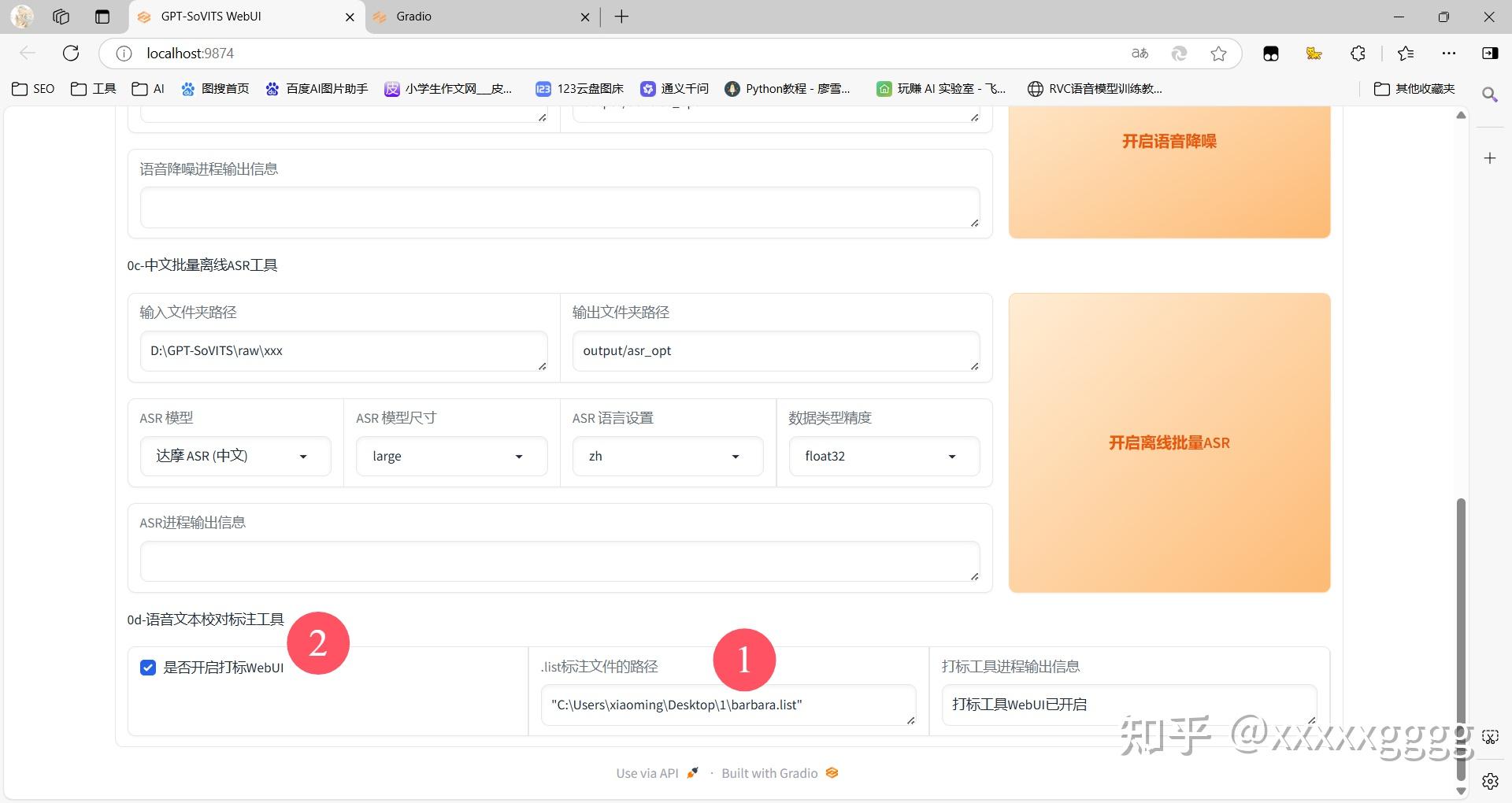
Task: Click the Workspaces icon next to the tabs
Action: tap(61, 16)
